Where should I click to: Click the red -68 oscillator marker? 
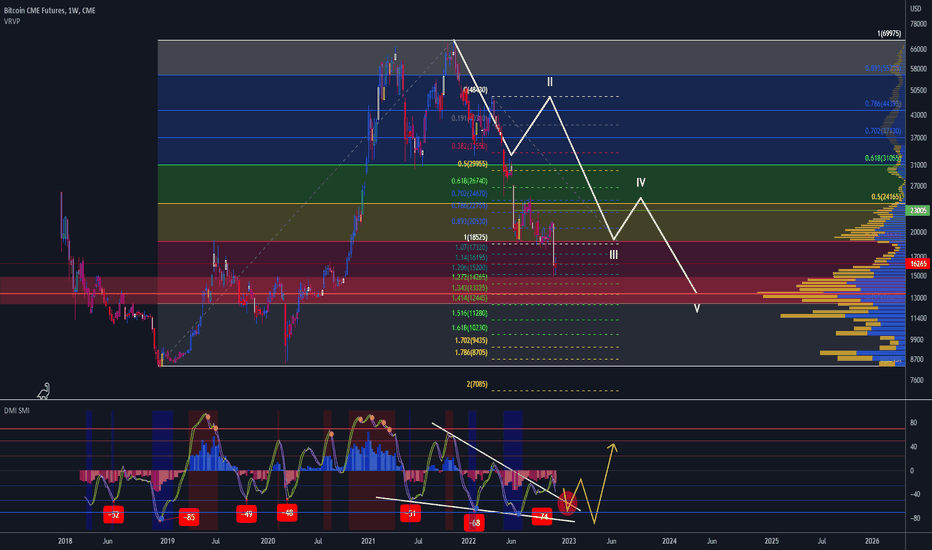474,523
